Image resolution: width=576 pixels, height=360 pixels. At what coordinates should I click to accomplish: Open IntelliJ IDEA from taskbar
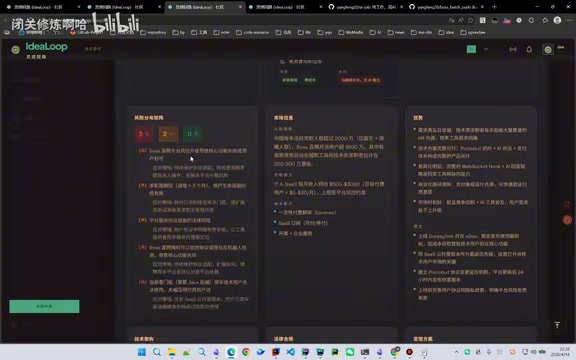tap(276, 352)
